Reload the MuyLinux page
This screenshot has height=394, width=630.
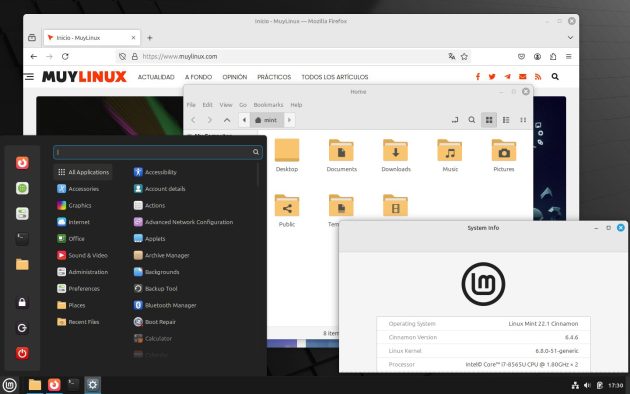pos(65,57)
